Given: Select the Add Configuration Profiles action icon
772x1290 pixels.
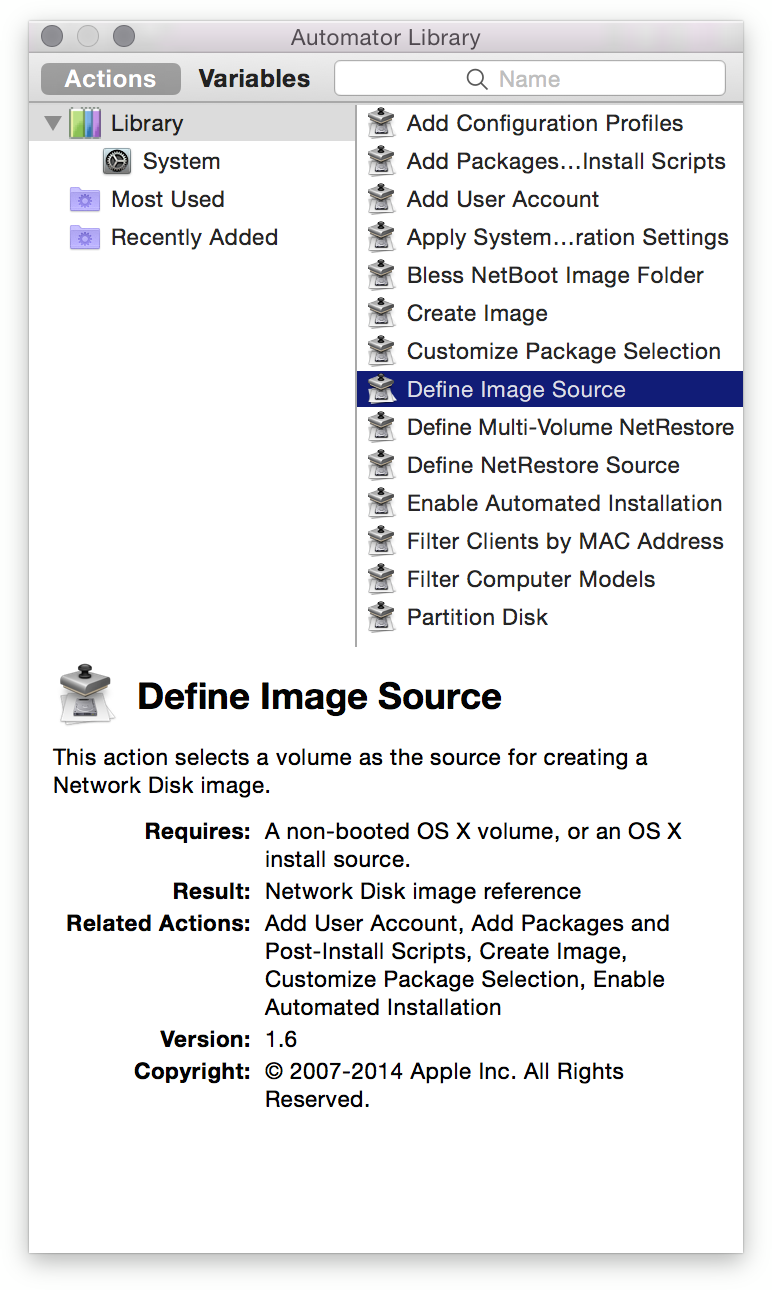Looking at the screenshot, I should click(x=381, y=124).
